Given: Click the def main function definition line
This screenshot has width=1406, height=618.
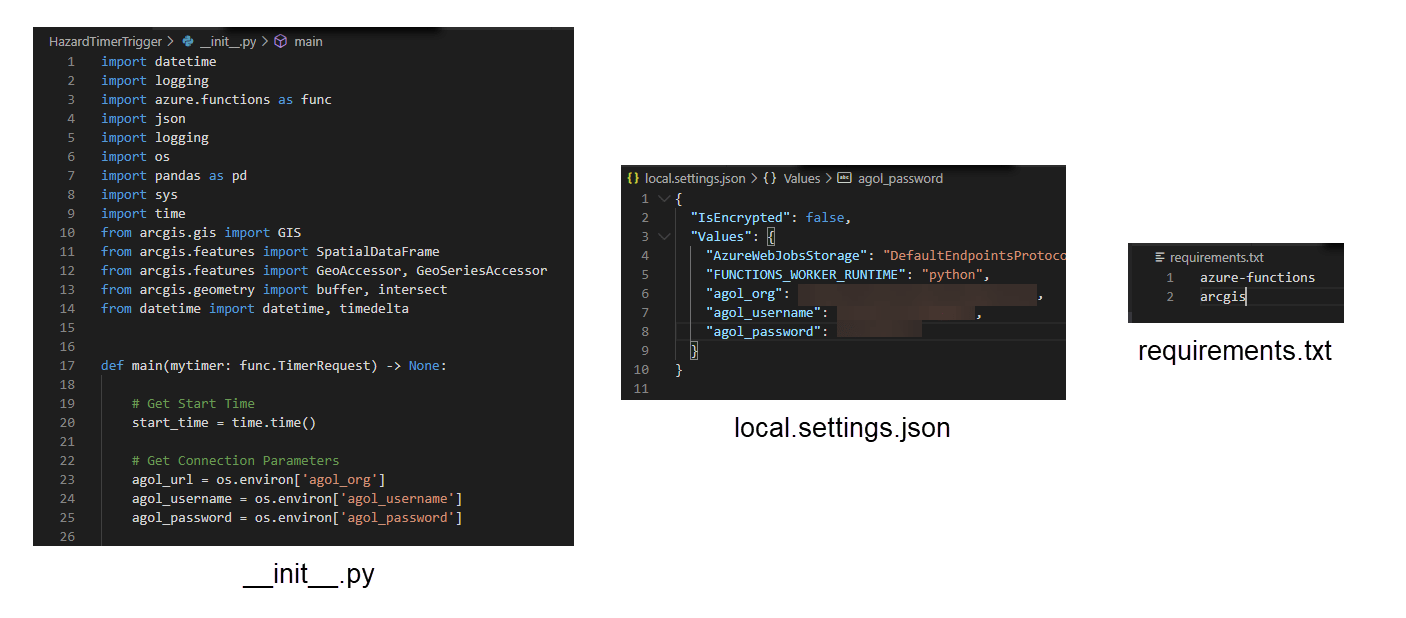Looking at the screenshot, I should [x=274, y=366].
